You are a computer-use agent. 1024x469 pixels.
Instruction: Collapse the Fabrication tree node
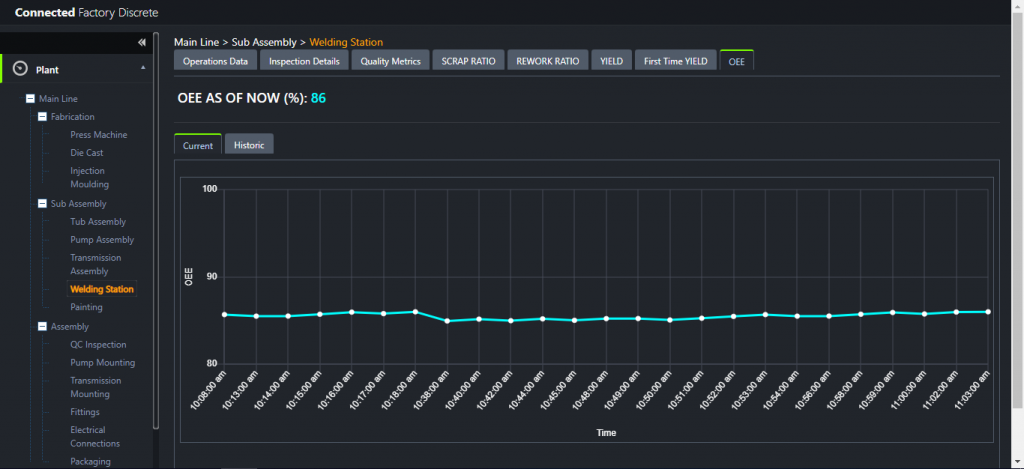click(42, 117)
